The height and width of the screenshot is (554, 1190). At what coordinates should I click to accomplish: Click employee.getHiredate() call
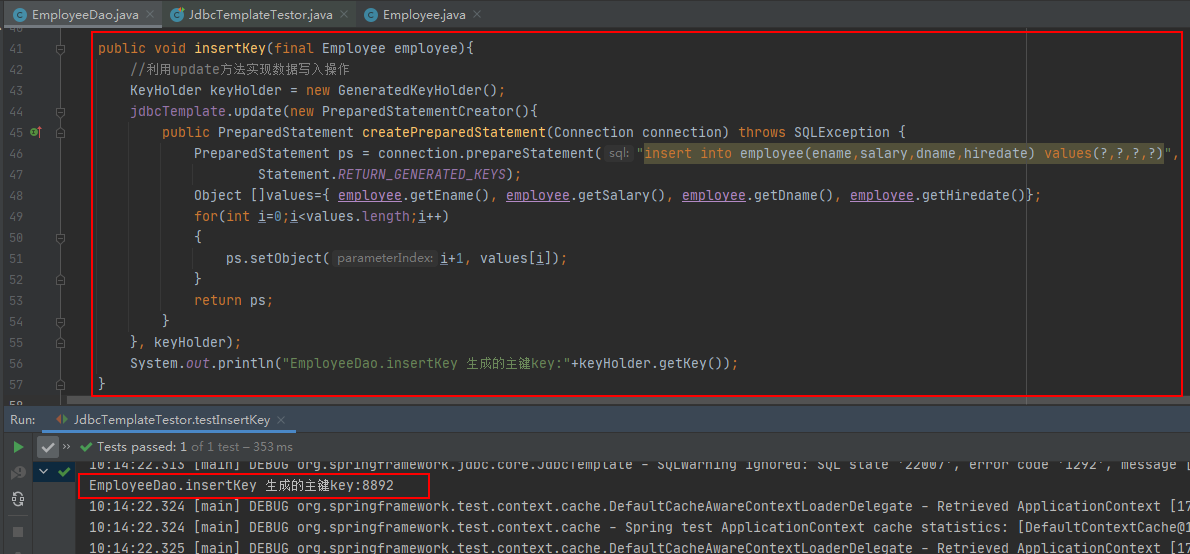pos(937,195)
